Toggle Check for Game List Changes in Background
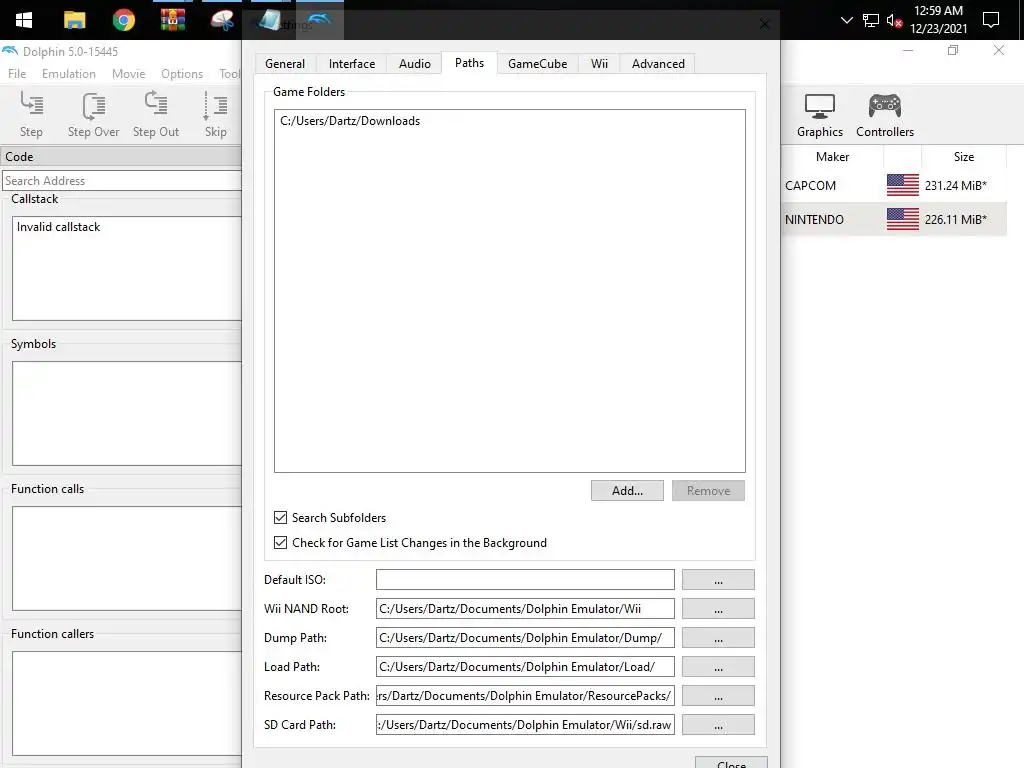This screenshot has width=1024, height=768. (280, 543)
